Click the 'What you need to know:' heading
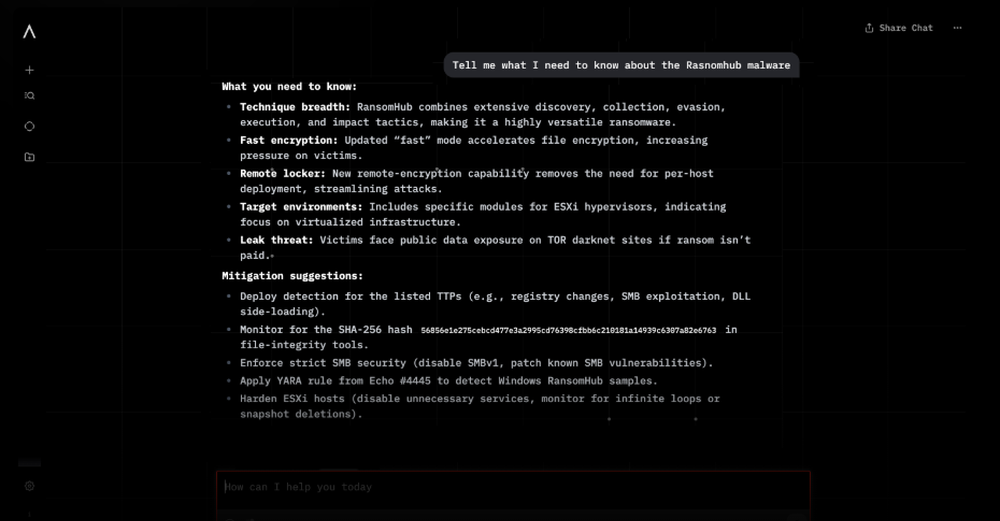 tap(290, 87)
